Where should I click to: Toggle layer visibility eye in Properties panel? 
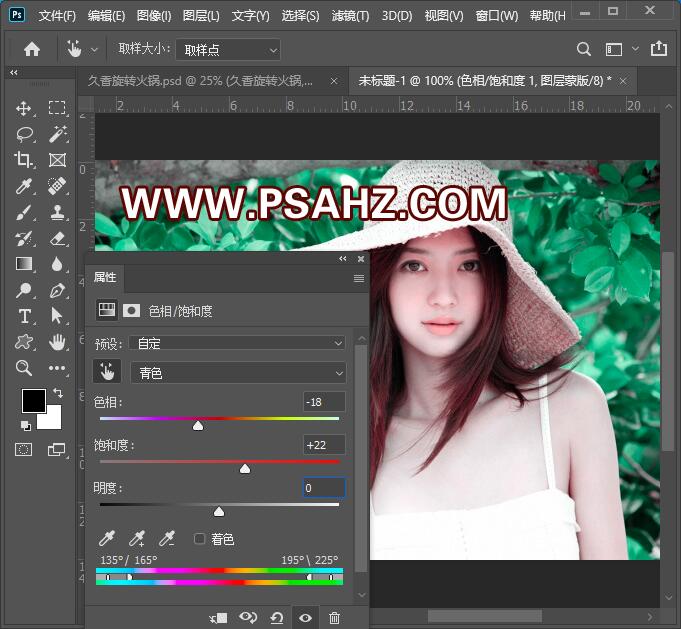[305, 617]
